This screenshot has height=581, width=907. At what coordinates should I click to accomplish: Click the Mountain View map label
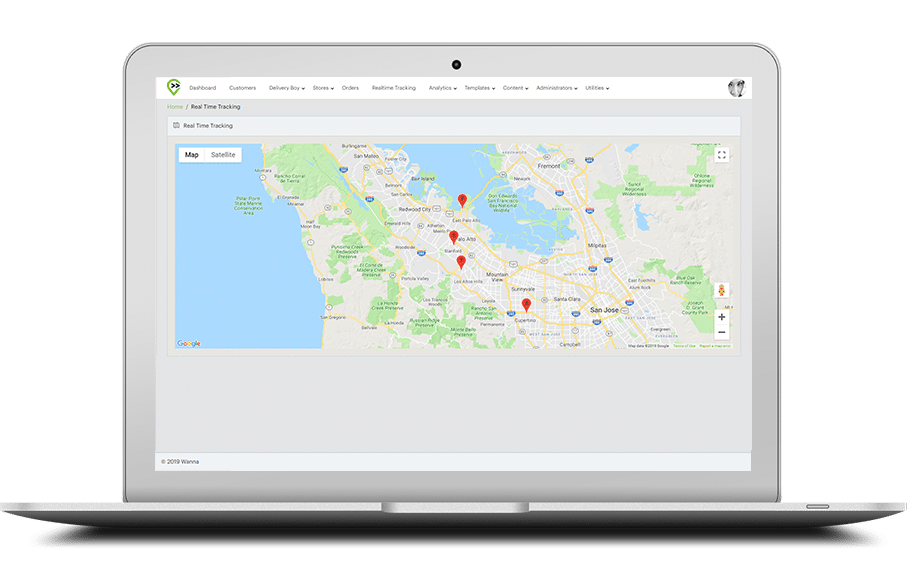(x=497, y=277)
